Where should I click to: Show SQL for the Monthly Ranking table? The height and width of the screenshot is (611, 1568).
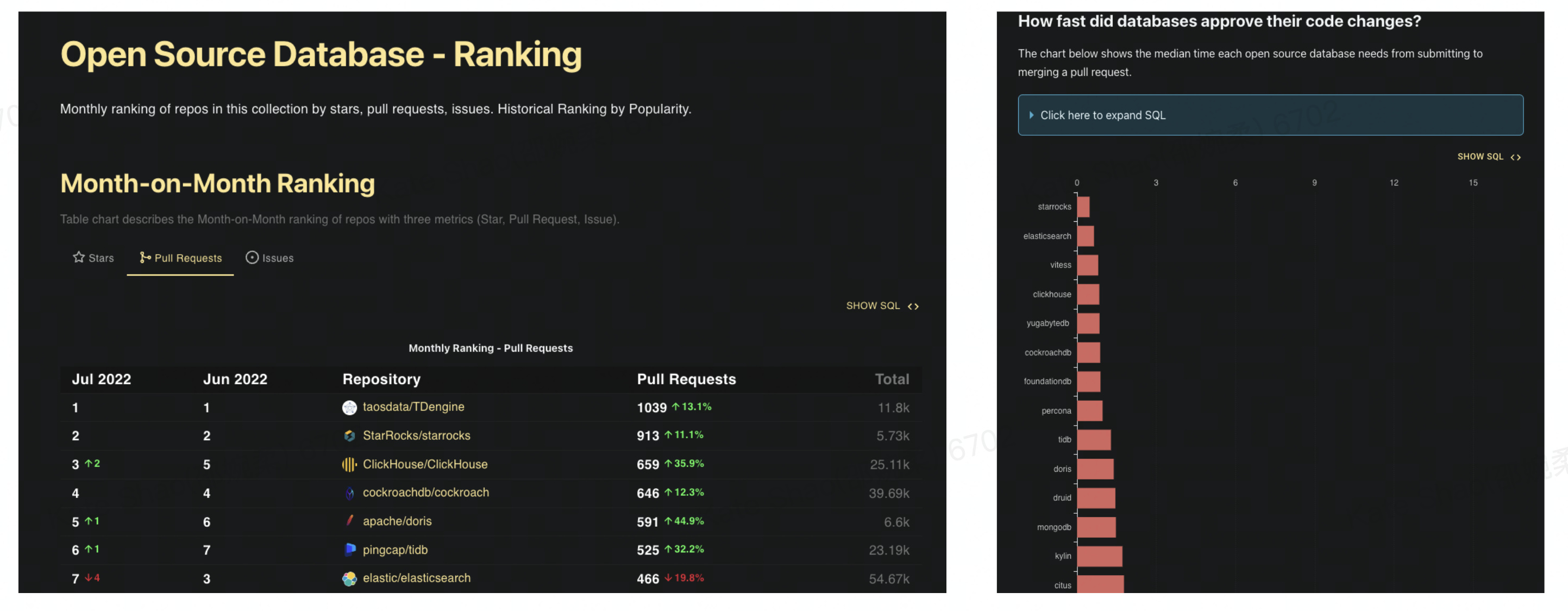coord(882,306)
